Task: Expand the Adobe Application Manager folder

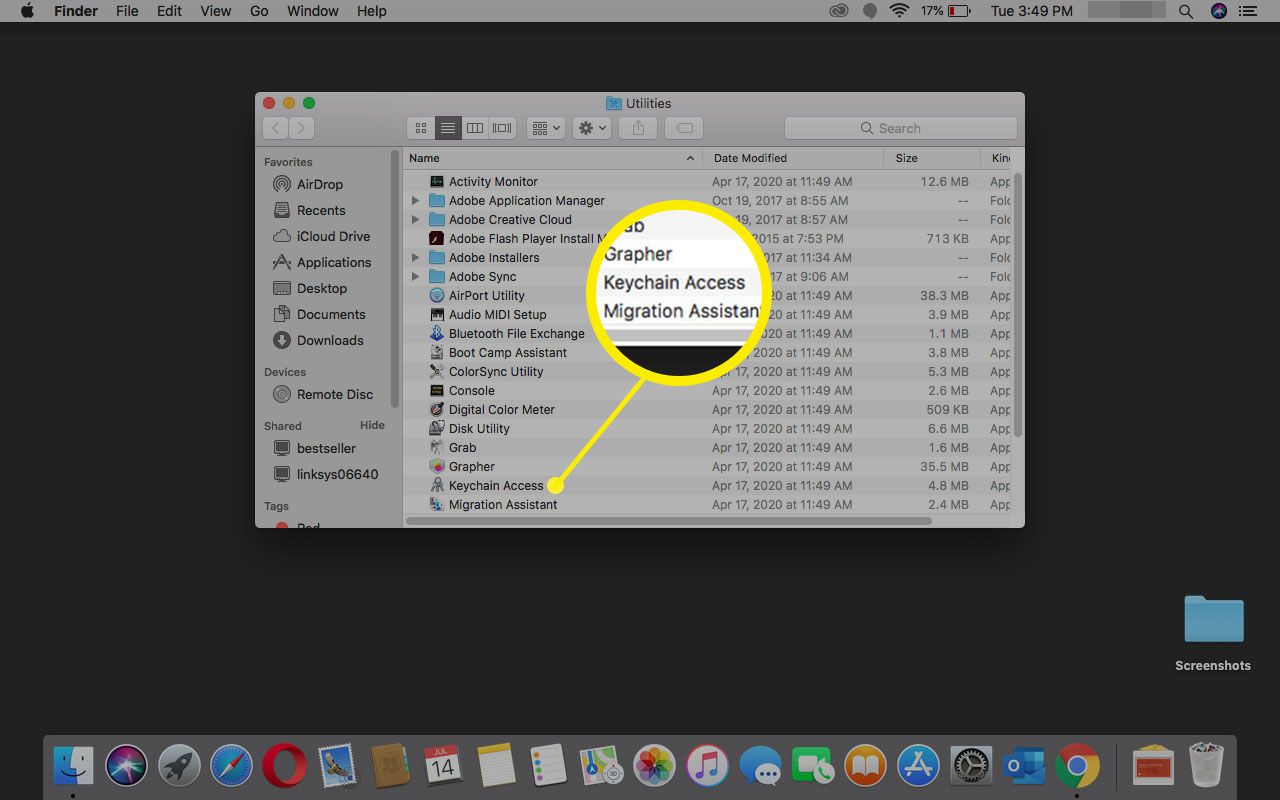Action: [x=416, y=200]
